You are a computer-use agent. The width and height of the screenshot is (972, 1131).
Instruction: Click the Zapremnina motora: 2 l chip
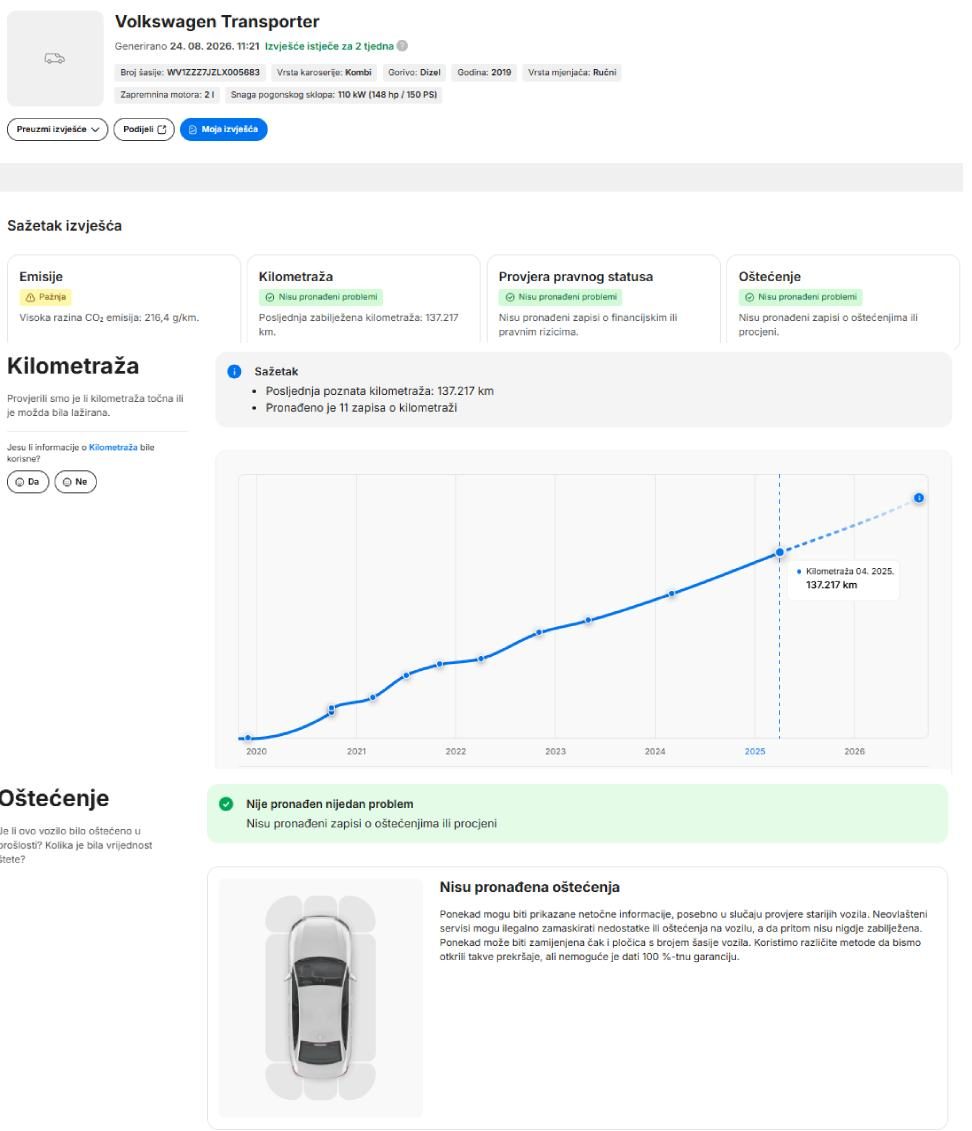pos(167,94)
